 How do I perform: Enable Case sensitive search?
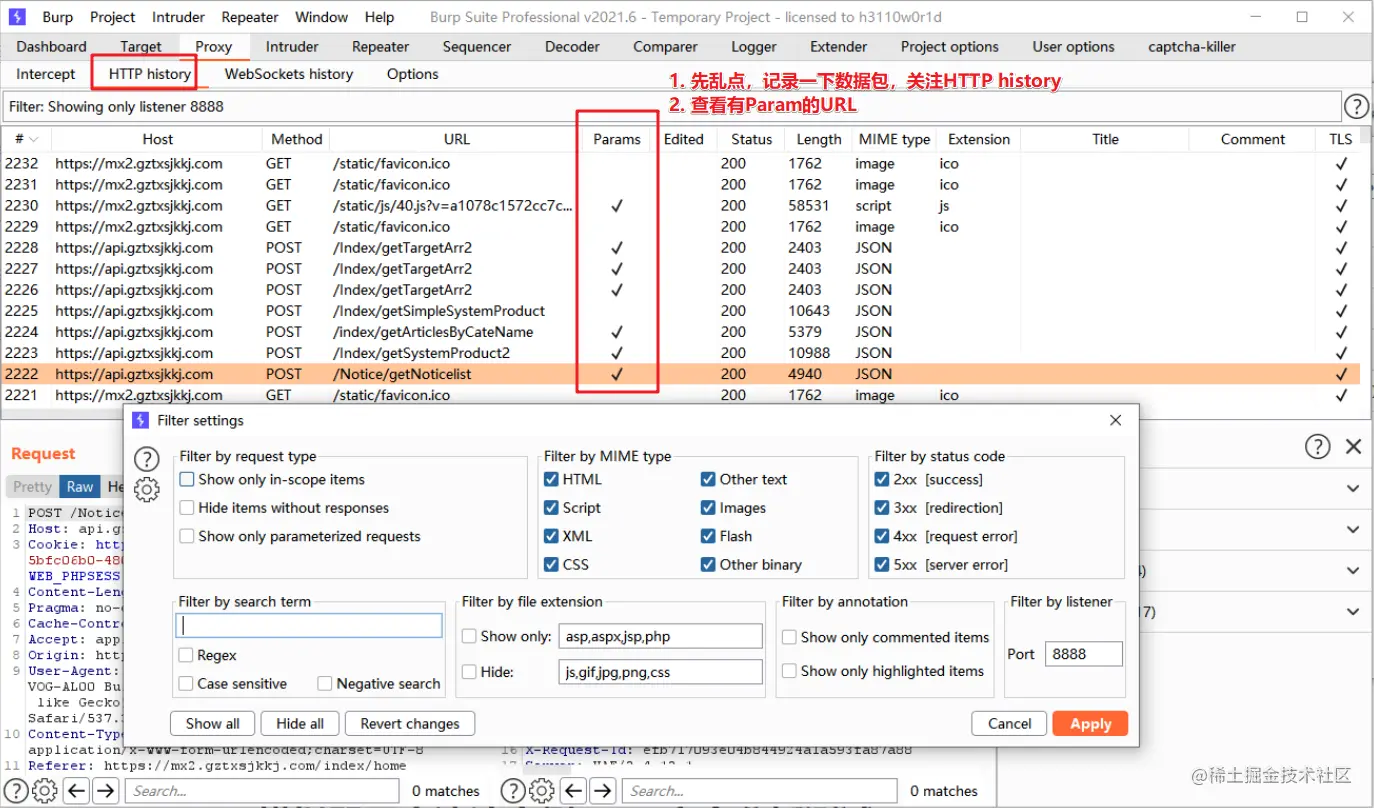(x=186, y=684)
